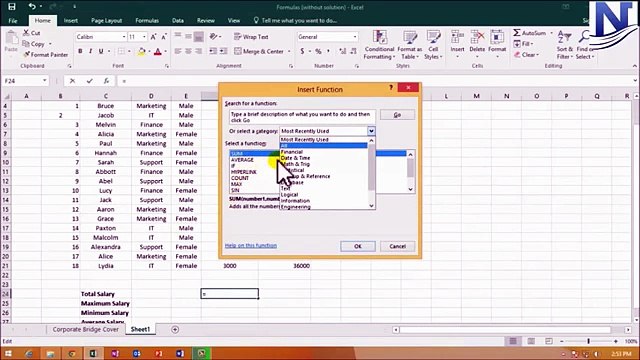Select AVERAGE in function list
The width and height of the screenshot is (640, 360).
click(x=242, y=160)
